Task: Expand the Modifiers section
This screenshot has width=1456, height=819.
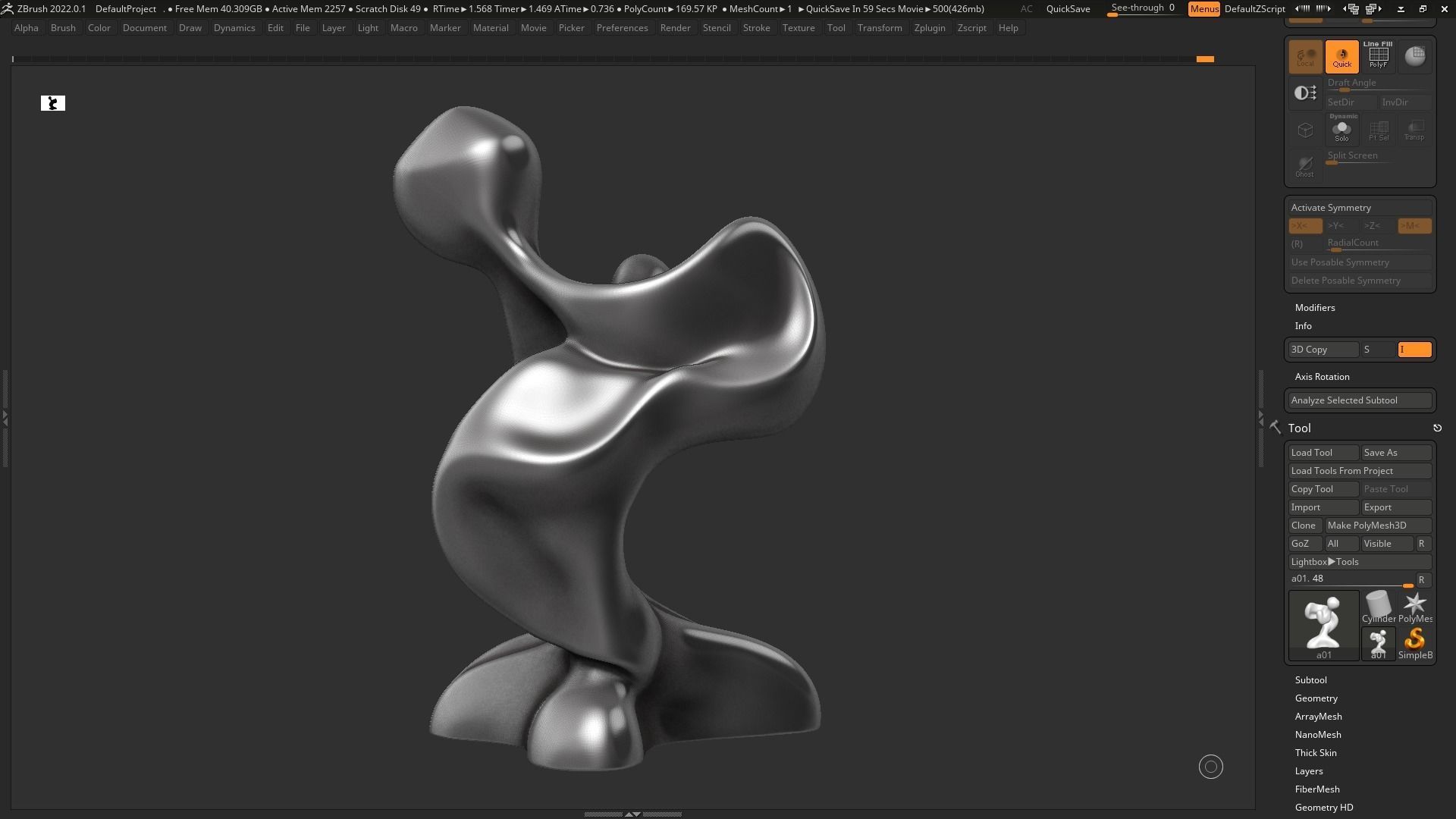Action: pyautogui.click(x=1315, y=308)
